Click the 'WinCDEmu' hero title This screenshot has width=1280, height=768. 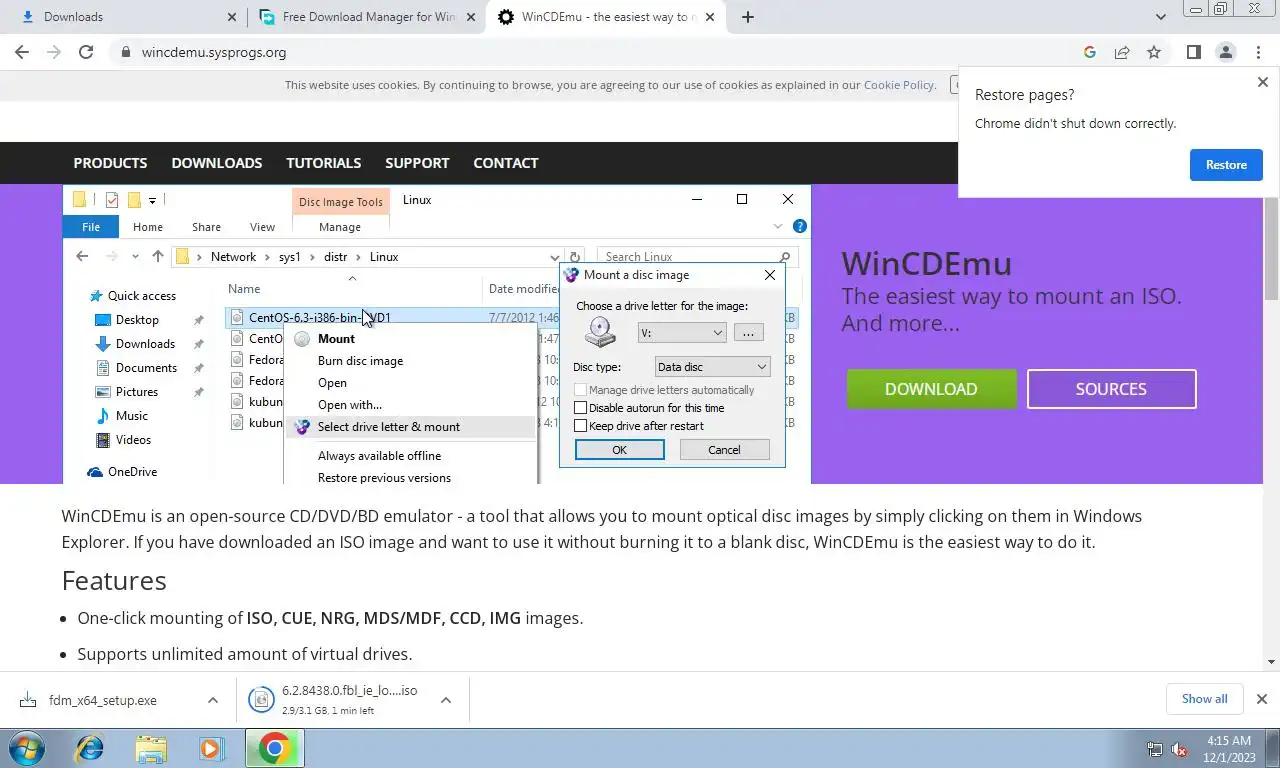pyautogui.click(x=926, y=264)
